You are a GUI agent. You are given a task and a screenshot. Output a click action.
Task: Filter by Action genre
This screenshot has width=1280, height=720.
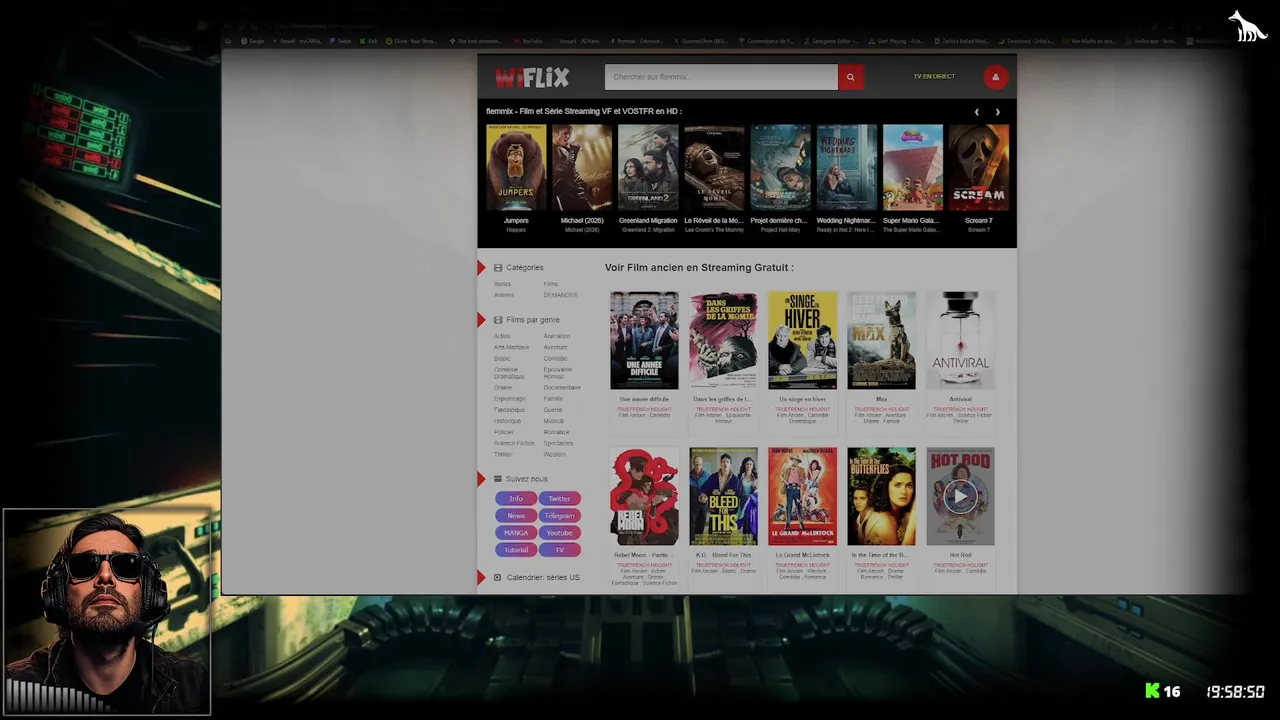[502, 336]
